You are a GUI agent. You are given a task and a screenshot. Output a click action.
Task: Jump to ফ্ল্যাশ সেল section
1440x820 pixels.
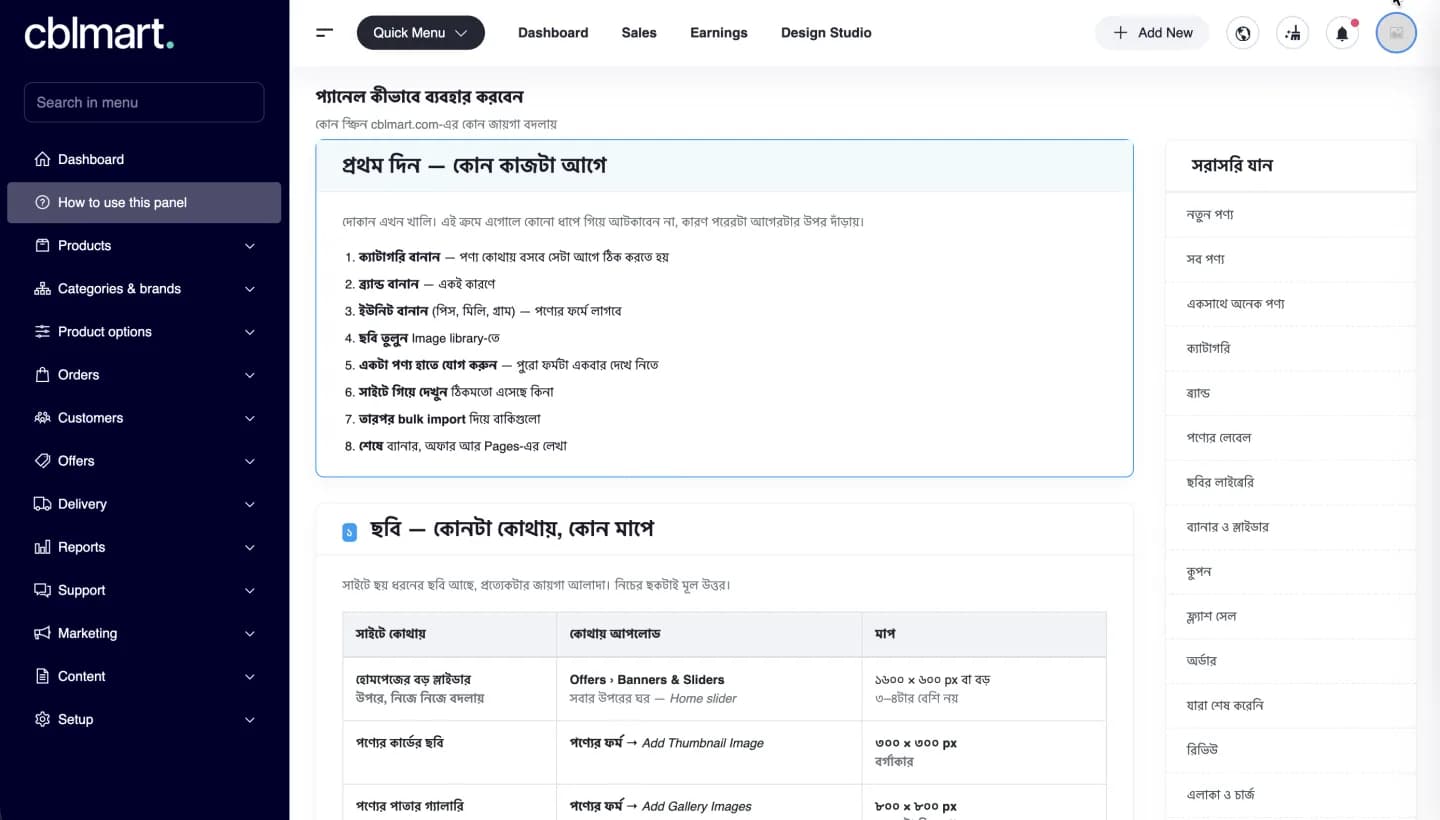click(1290, 616)
